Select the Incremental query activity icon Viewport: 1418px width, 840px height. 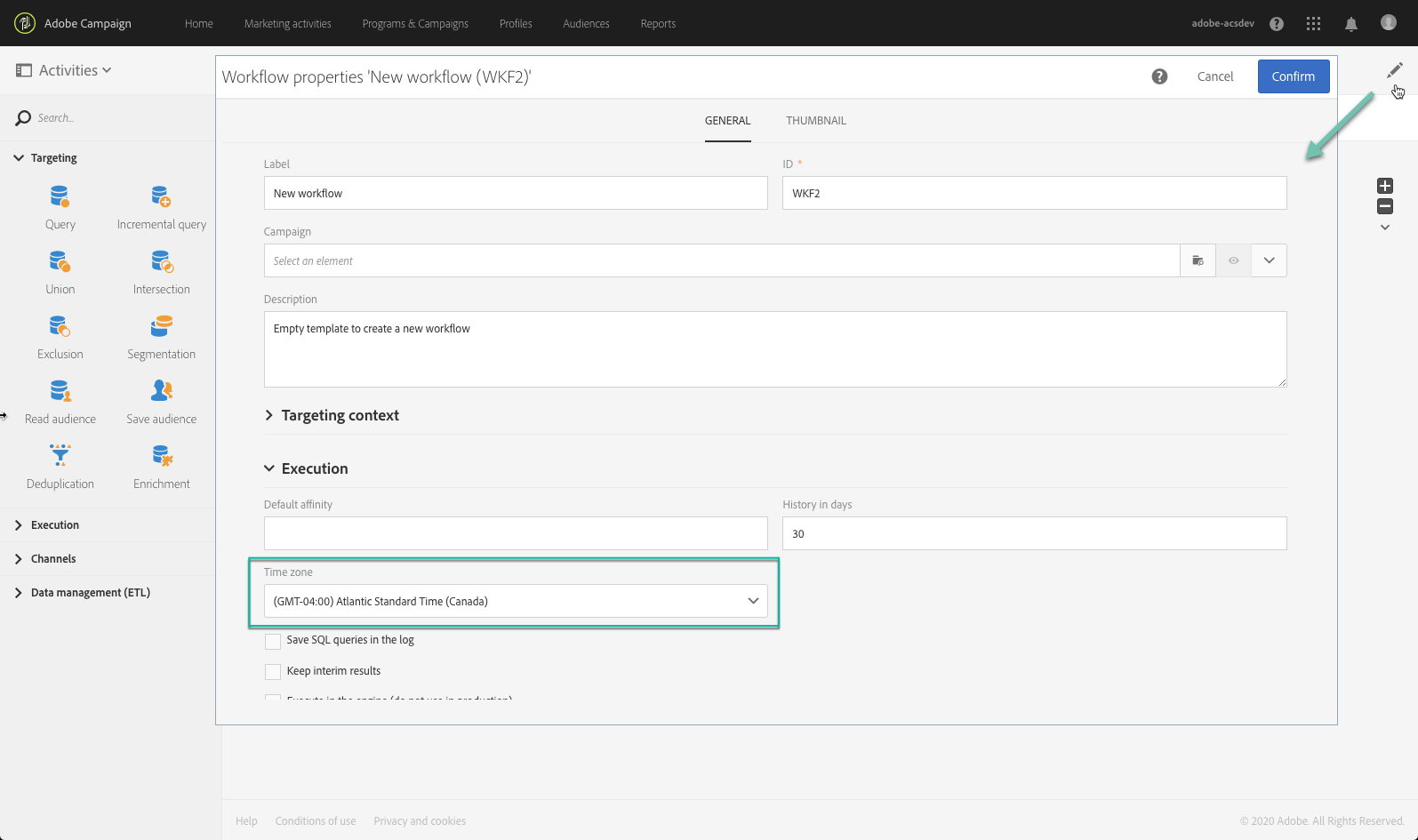click(161, 196)
